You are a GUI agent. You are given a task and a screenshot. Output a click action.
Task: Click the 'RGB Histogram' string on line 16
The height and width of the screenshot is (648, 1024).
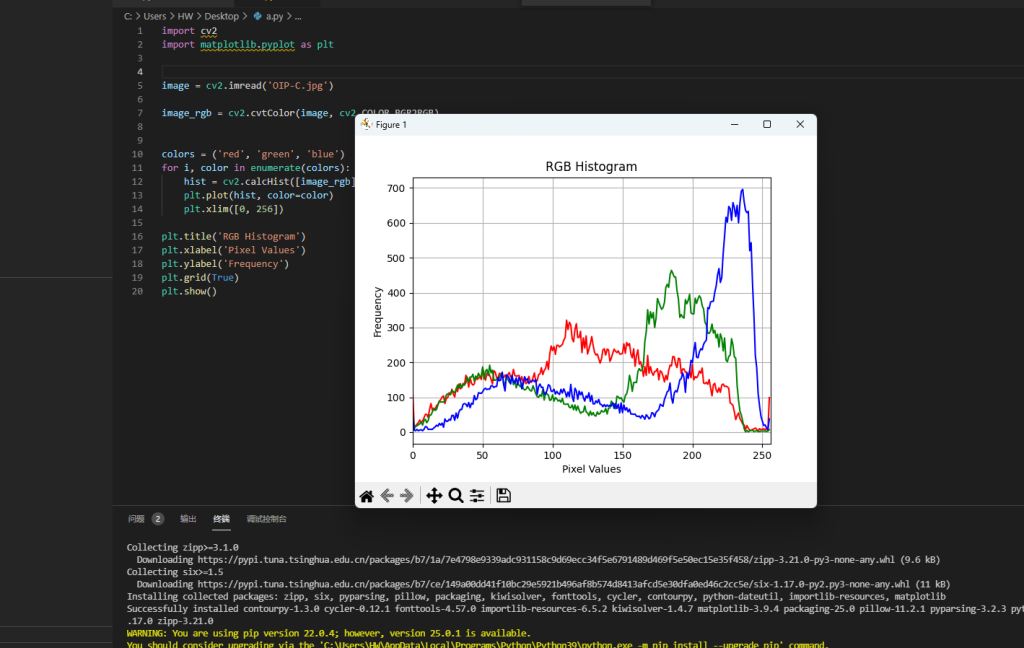point(259,236)
